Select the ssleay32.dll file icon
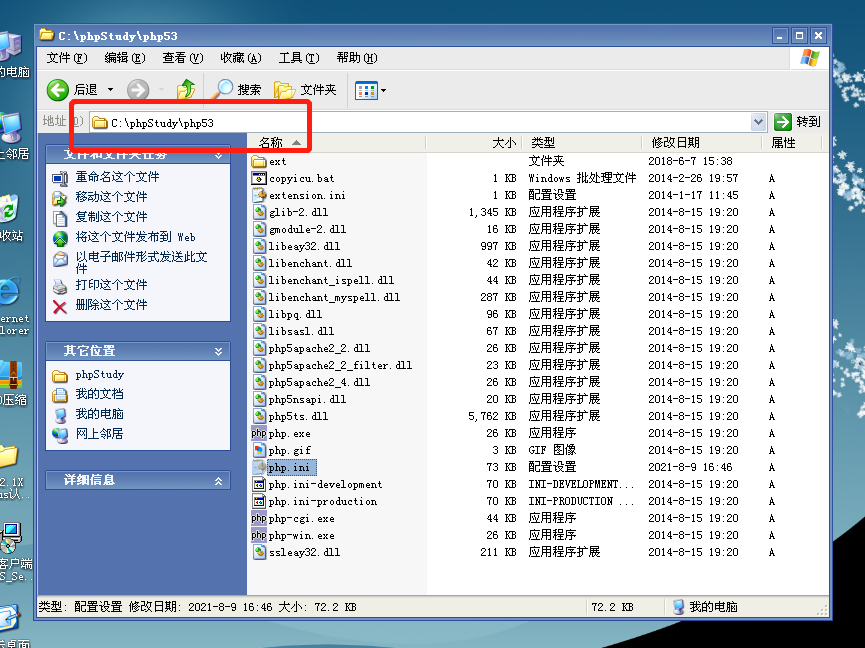Image resolution: width=865 pixels, height=648 pixels. [x=259, y=552]
